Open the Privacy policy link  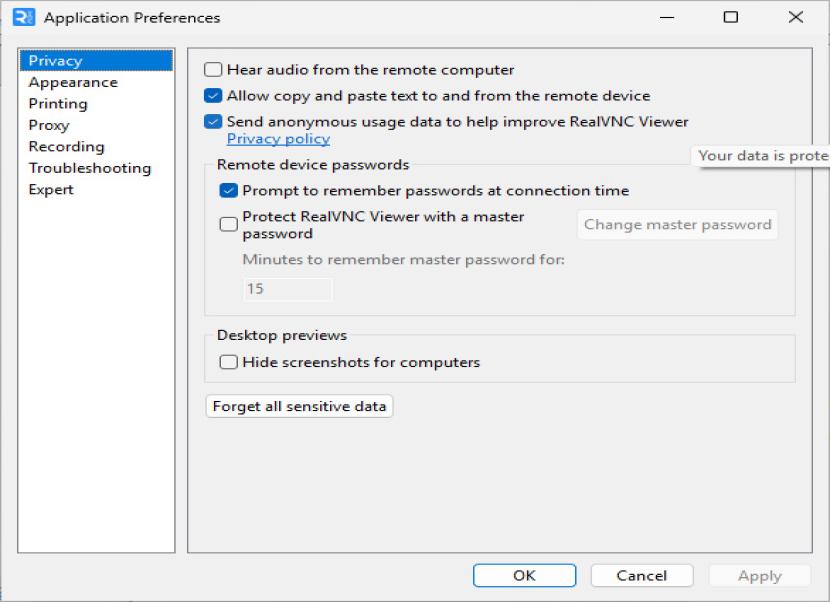click(278, 139)
